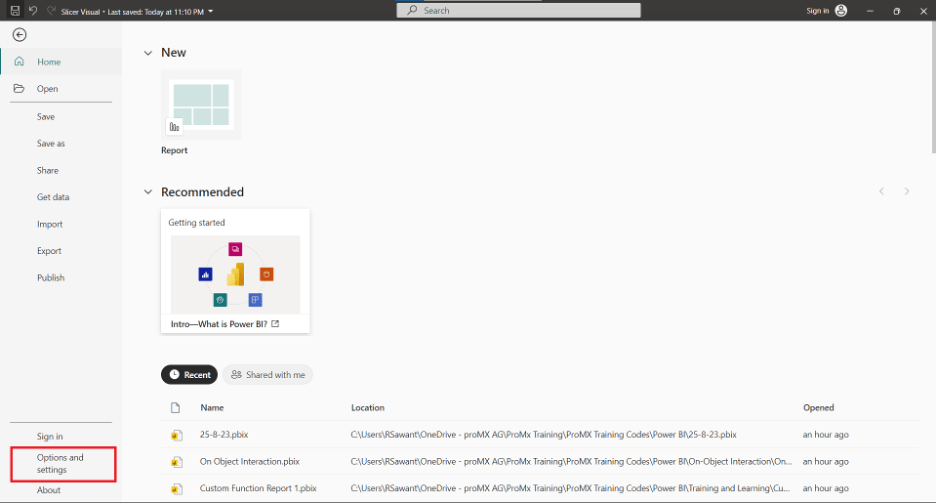Switch to Shared with me tab
Image resolution: width=936 pixels, height=504 pixels.
[x=268, y=375]
